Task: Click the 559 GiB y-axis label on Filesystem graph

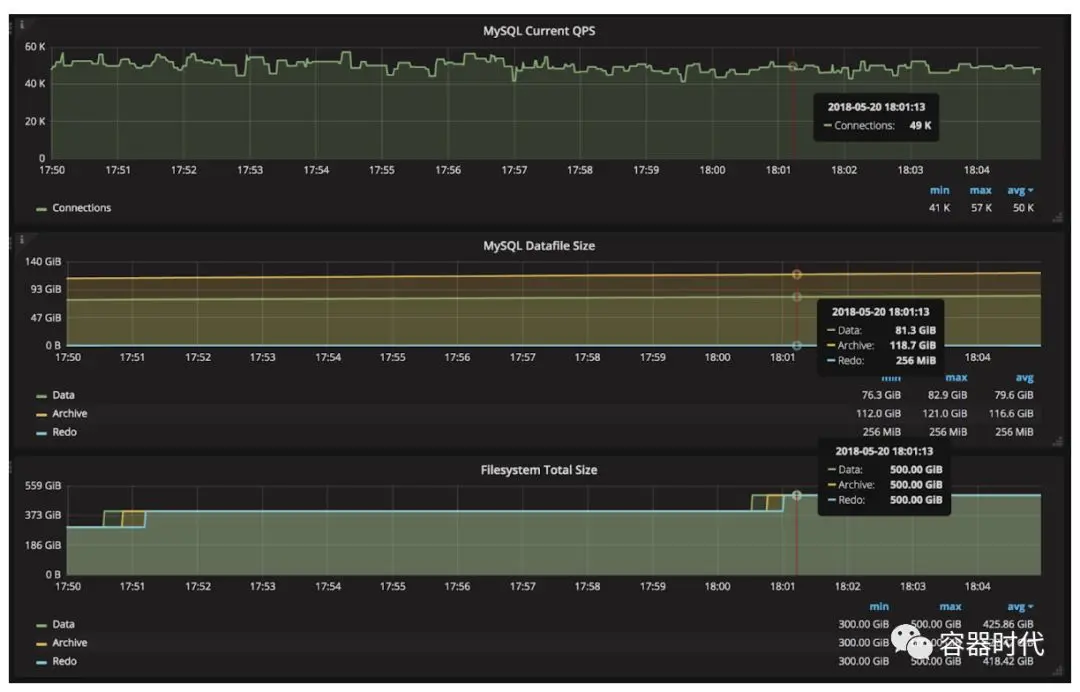Action: coord(43,486)
